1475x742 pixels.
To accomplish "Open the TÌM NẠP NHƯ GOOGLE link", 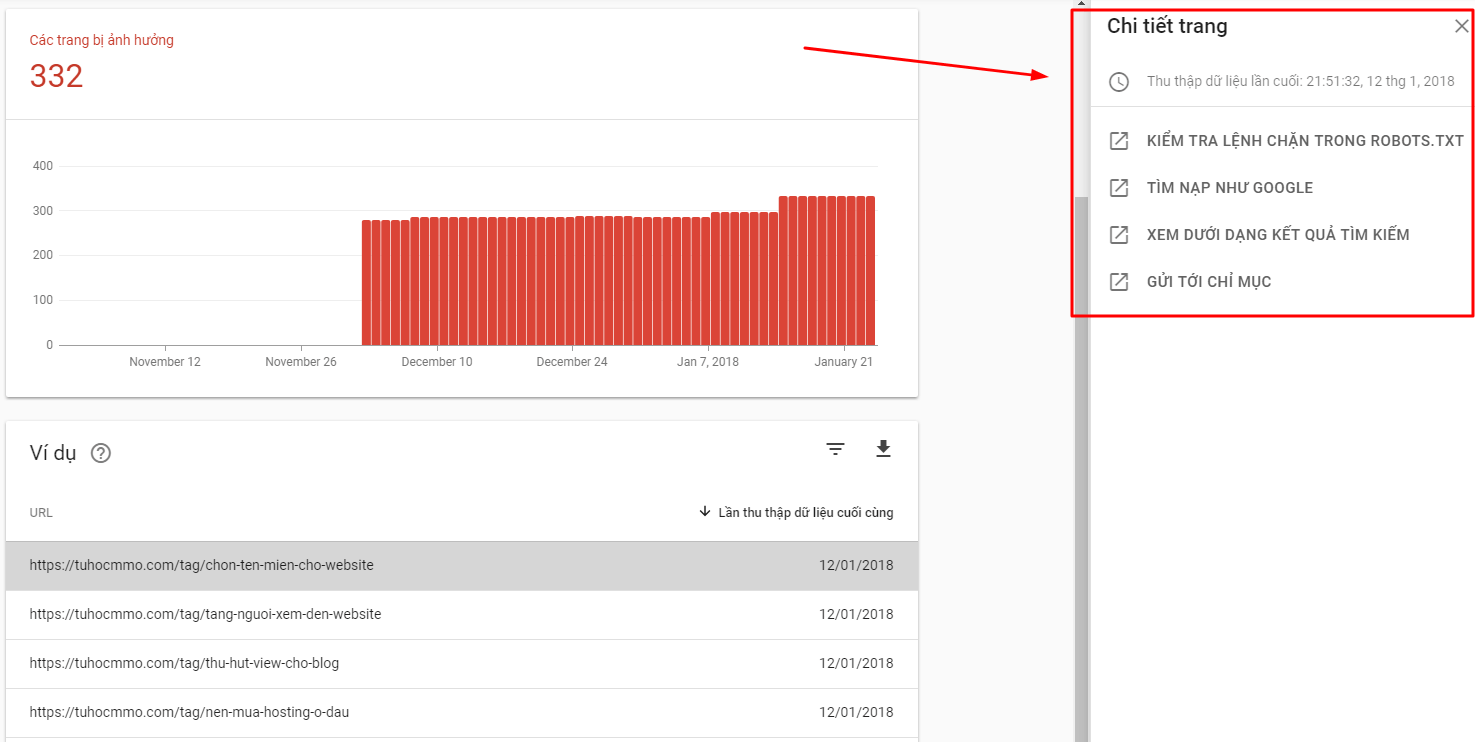I will click(x=1230, y=187).
